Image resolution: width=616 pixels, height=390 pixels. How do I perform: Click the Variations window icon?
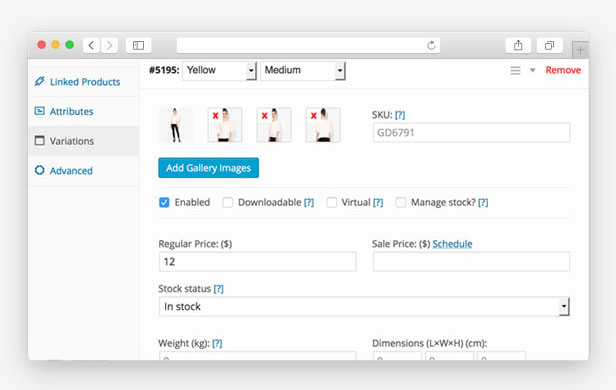coord(39,140)
